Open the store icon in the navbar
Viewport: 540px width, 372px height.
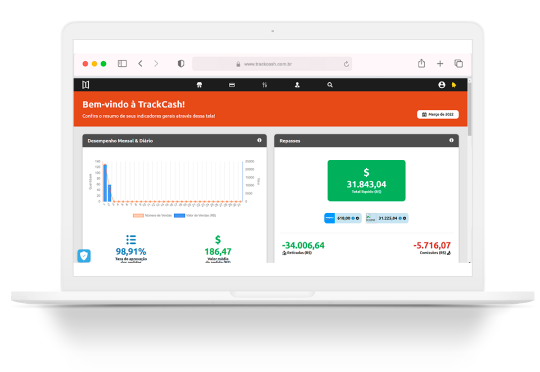[x=199, y=85]
